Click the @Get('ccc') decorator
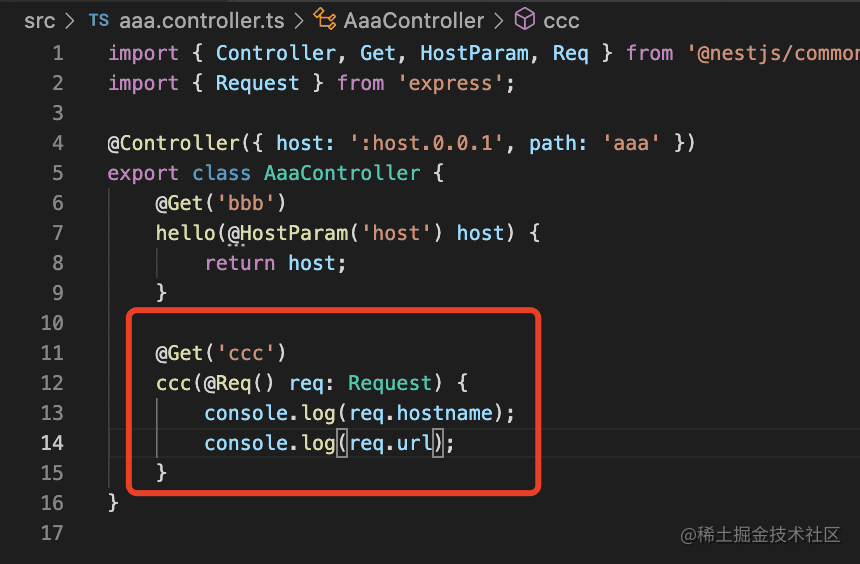Viewport: 860px width, 564px height. [220, 353]
